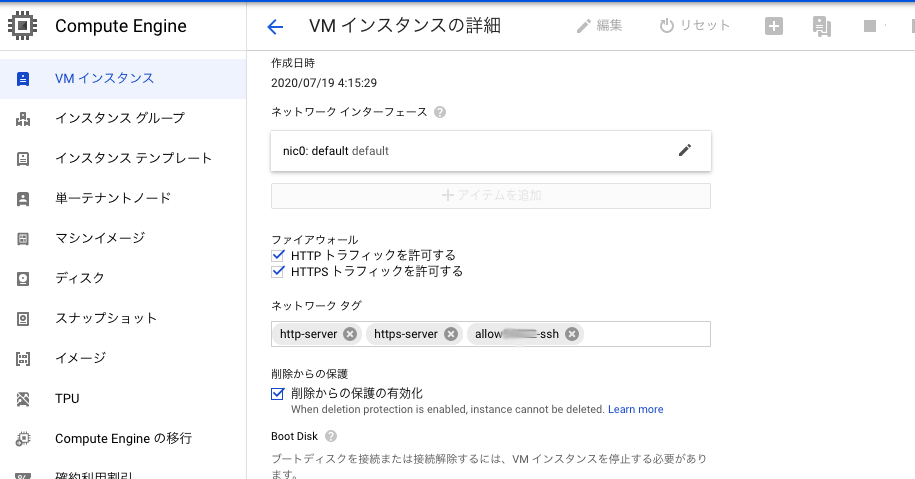Viewport: 915px width, 479px height.
Task: Click the リセット reset button
Action: 695,26
